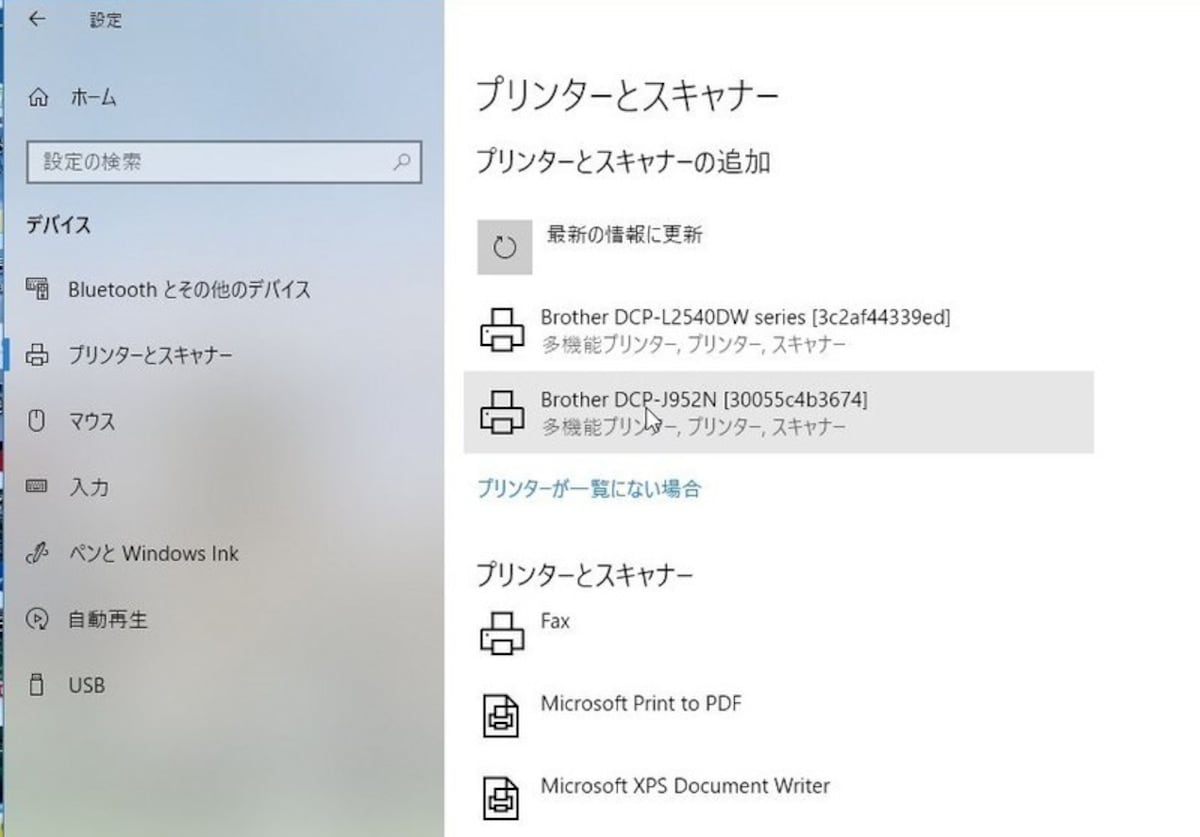The height and width of the screenshot is (837, 1200).
Task: Open プリンターが一覧にない場合 link
Action: coord(588,489)
